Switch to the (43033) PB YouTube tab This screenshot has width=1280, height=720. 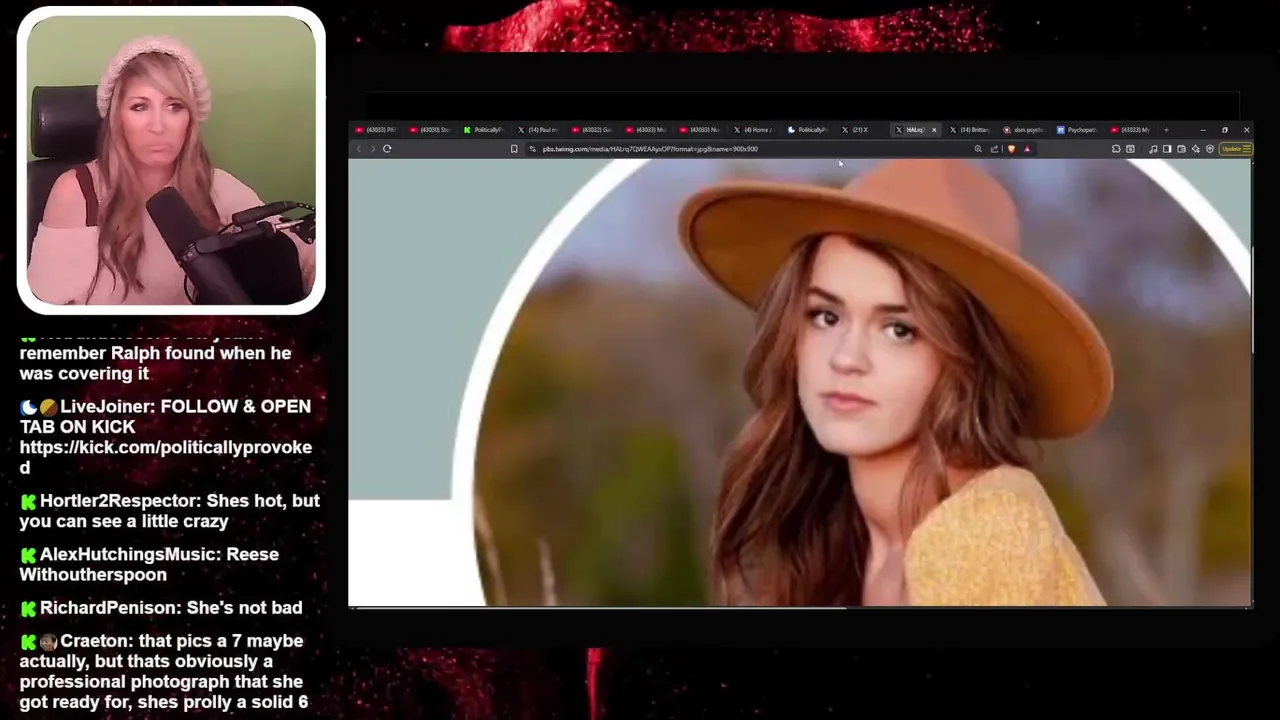[x=378, y=130]
